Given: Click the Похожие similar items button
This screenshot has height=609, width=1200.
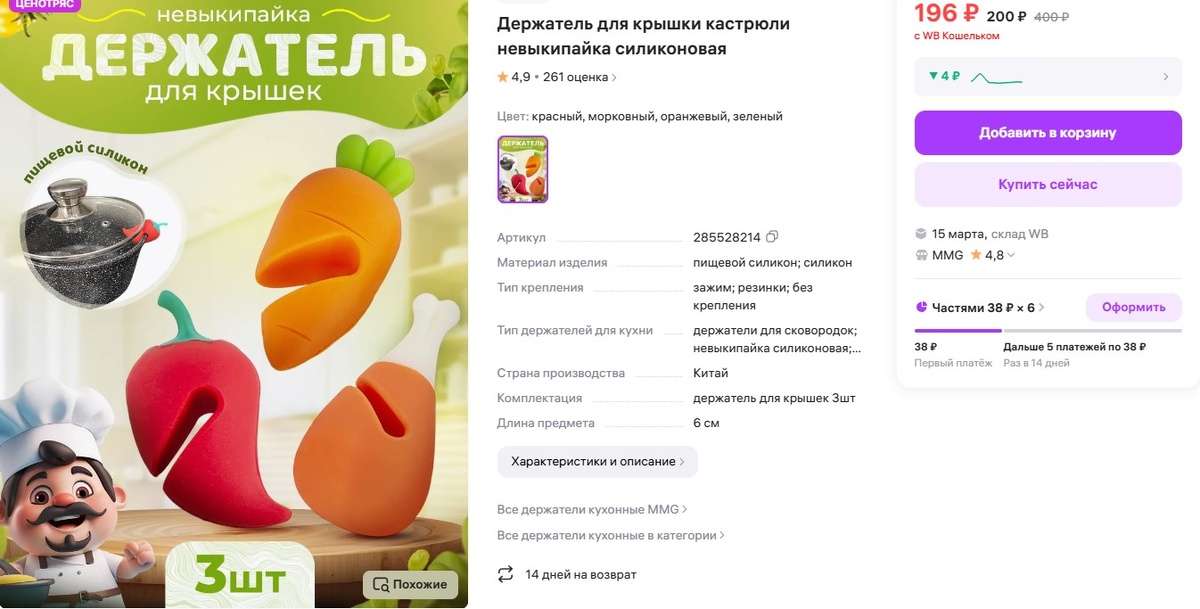Looking at the screenshot, I should [411, 584].
